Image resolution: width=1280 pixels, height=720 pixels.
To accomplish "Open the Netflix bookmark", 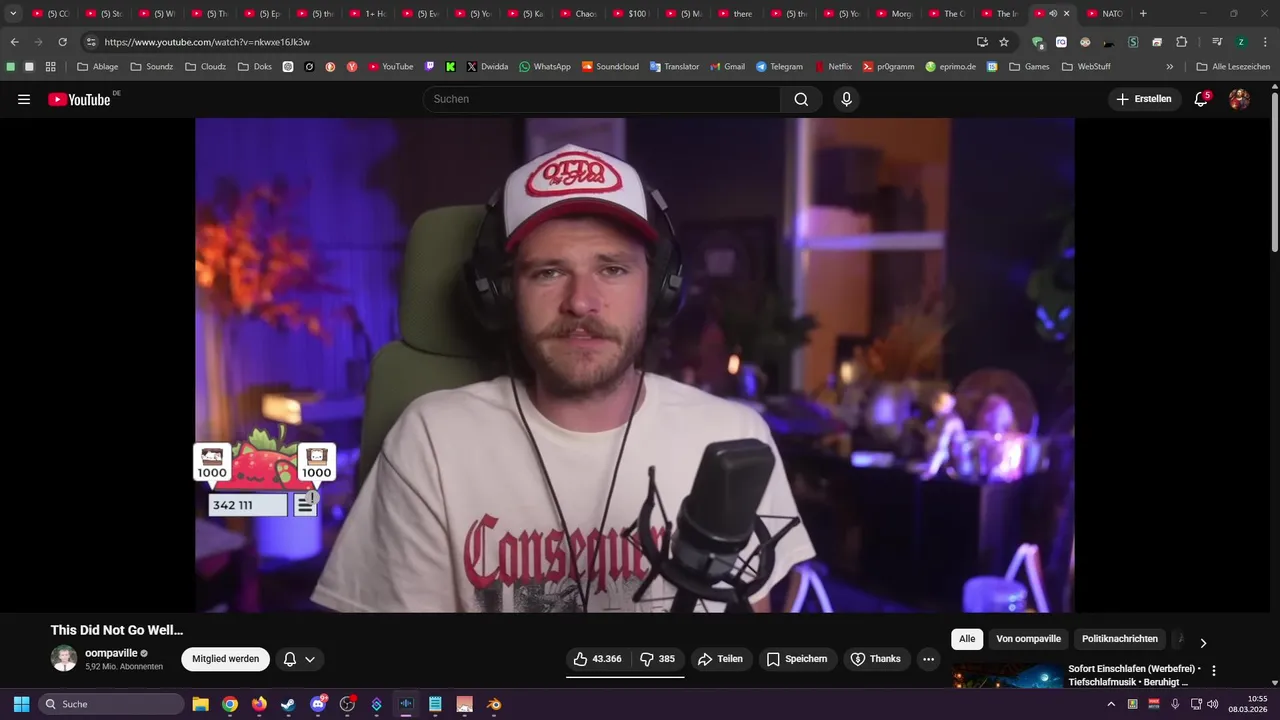I will click(x=833, y=67).
